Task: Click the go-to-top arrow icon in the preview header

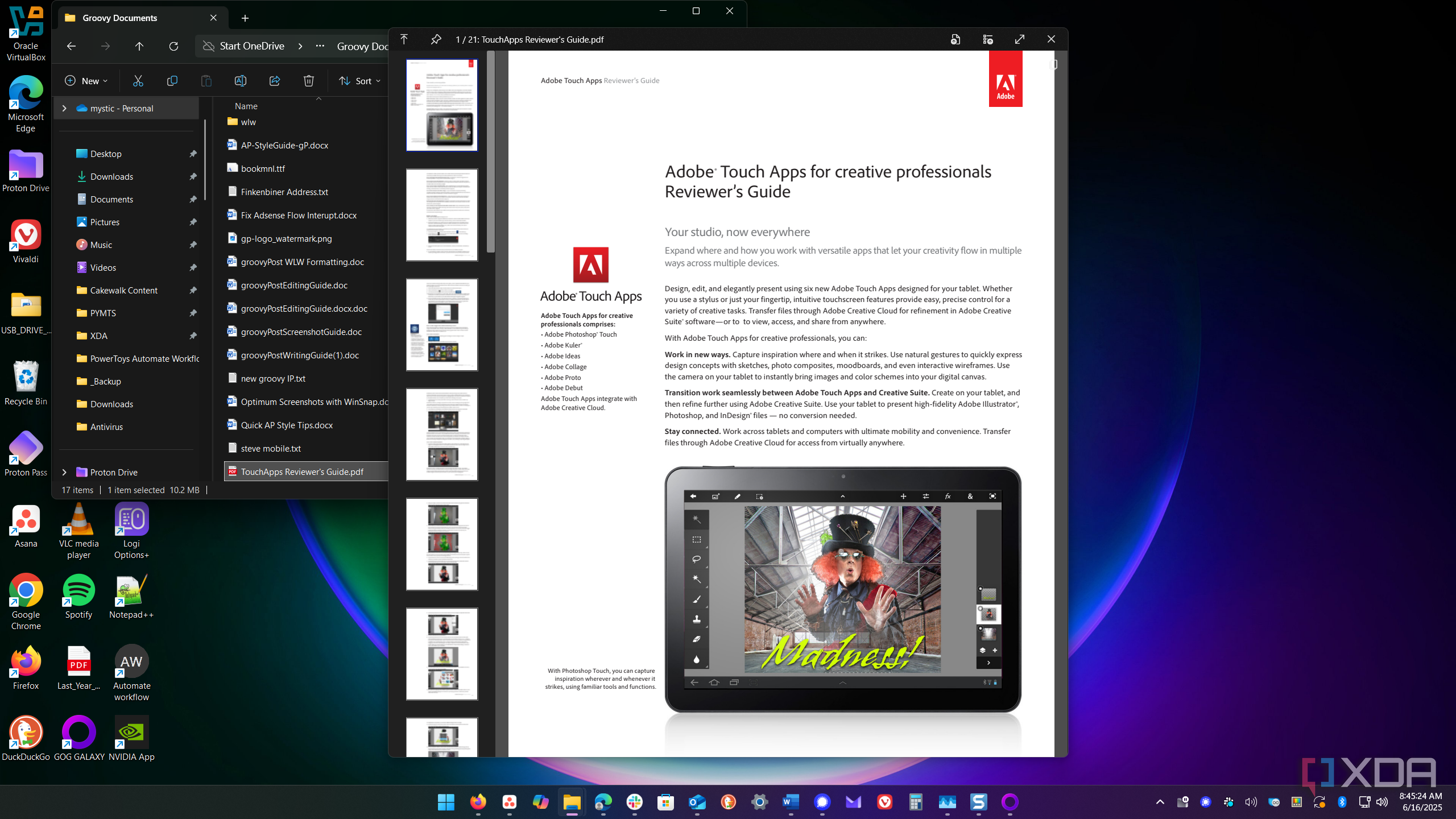Action: tap(404, 39)
